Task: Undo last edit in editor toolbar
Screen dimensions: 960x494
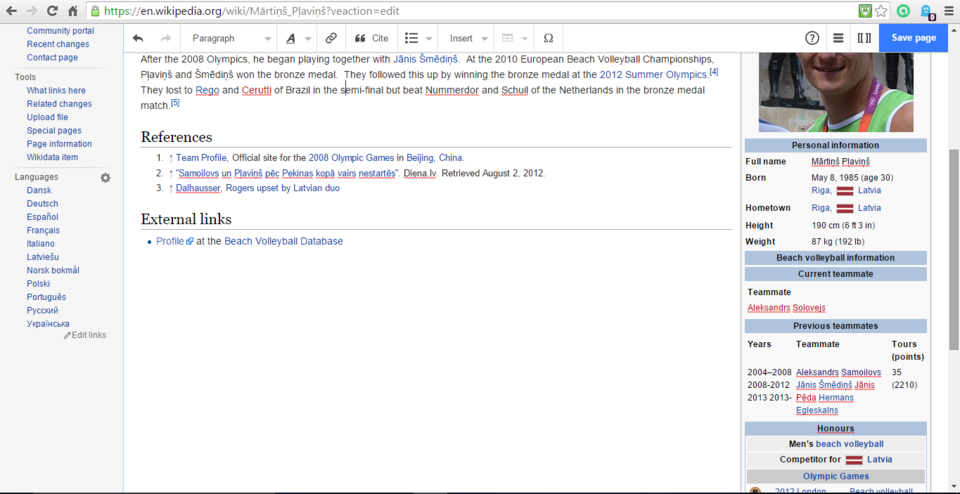Action: tap(138, 38)
